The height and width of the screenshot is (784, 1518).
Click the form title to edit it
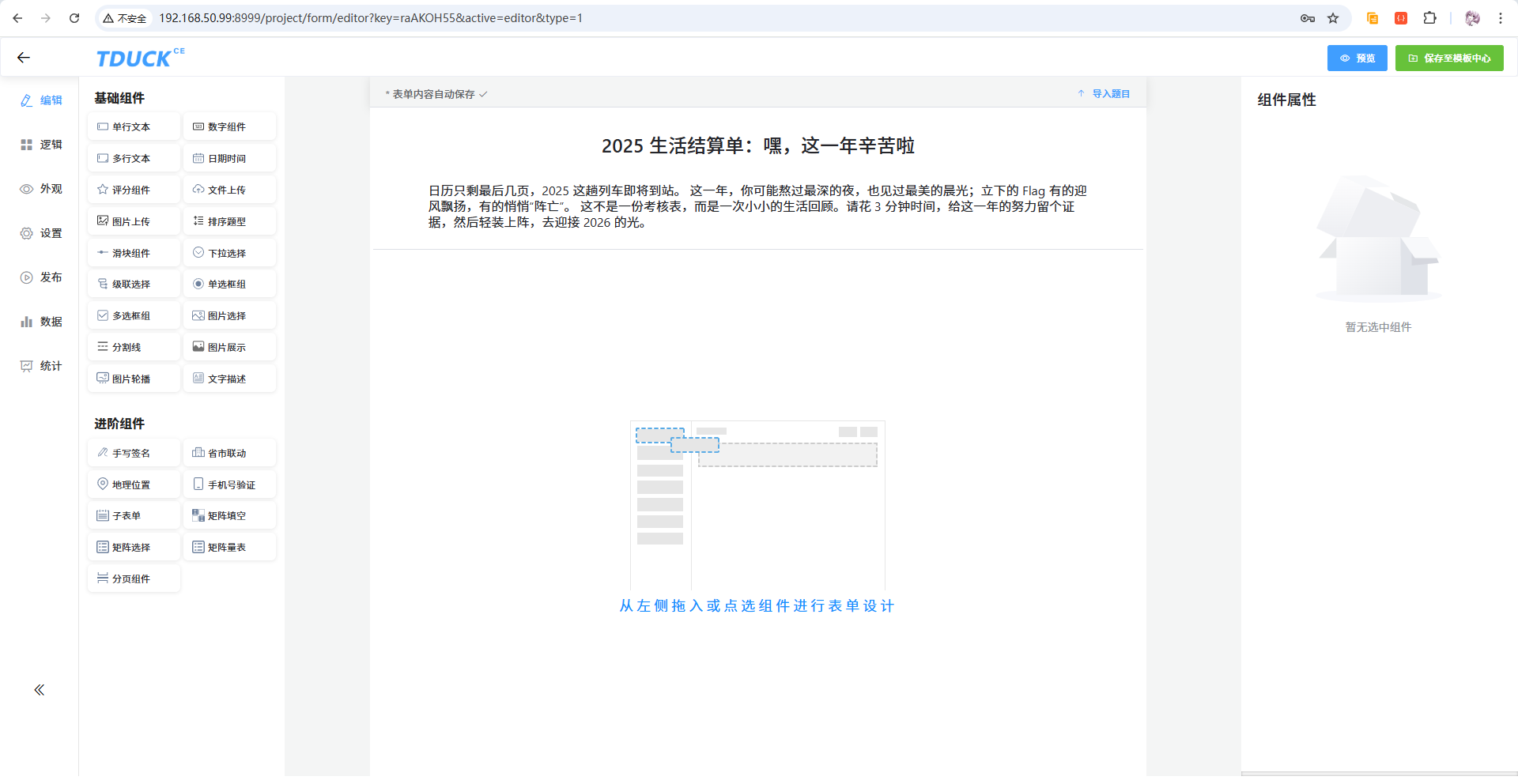click(757, 145)
